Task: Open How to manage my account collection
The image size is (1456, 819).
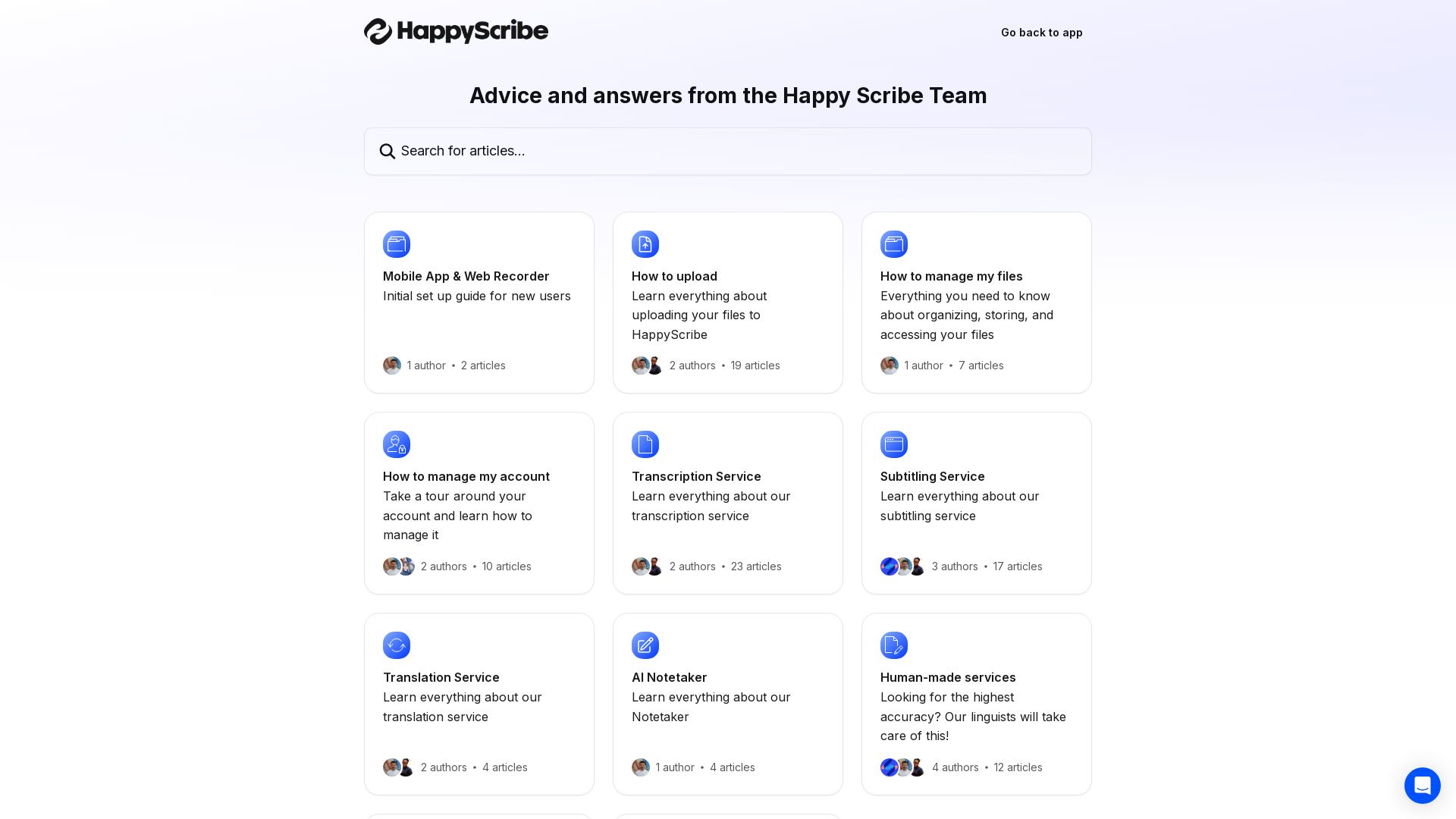Action: pos(479,503)
